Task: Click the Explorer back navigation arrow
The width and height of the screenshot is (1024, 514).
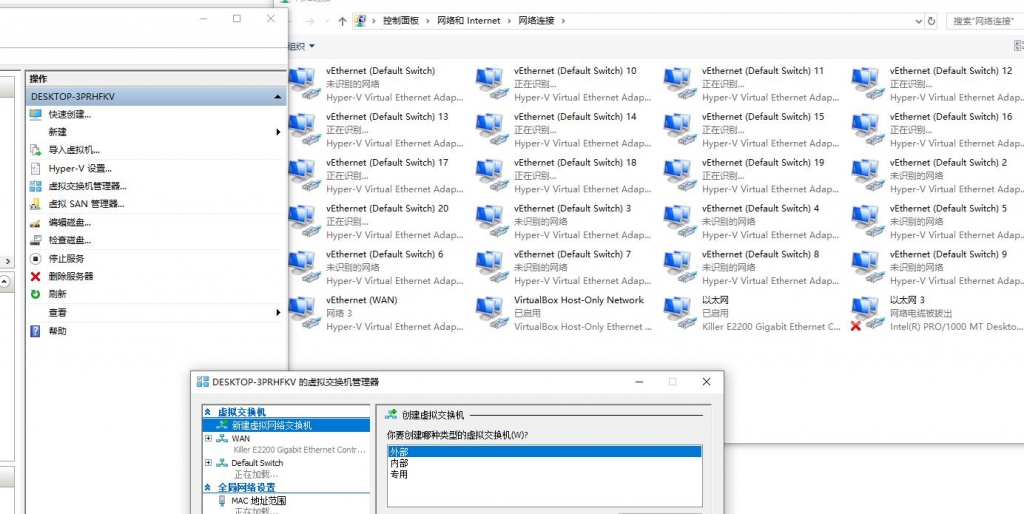Action: point(289,21)
